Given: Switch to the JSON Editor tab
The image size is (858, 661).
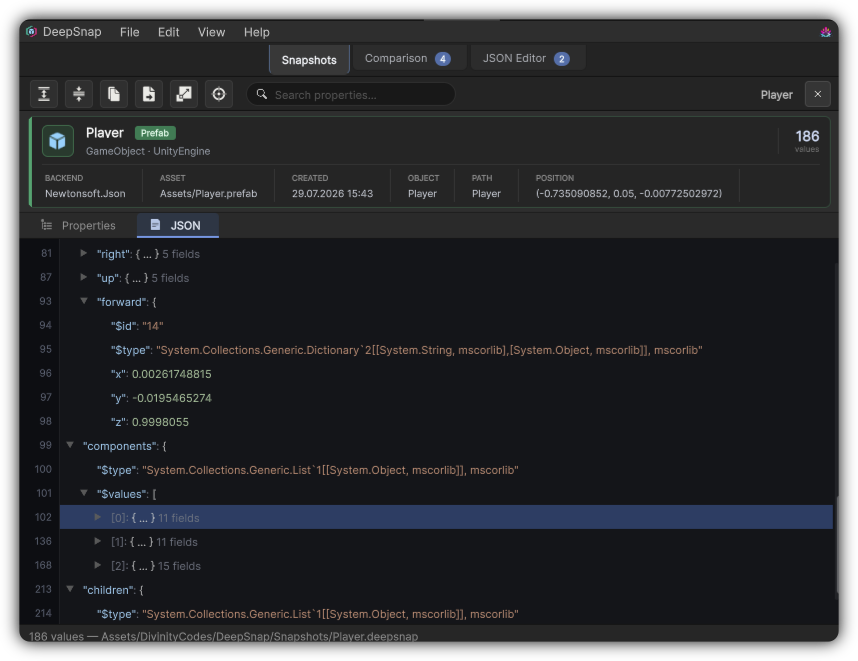Looking at the screenshot, I should (x=526, y=58).
